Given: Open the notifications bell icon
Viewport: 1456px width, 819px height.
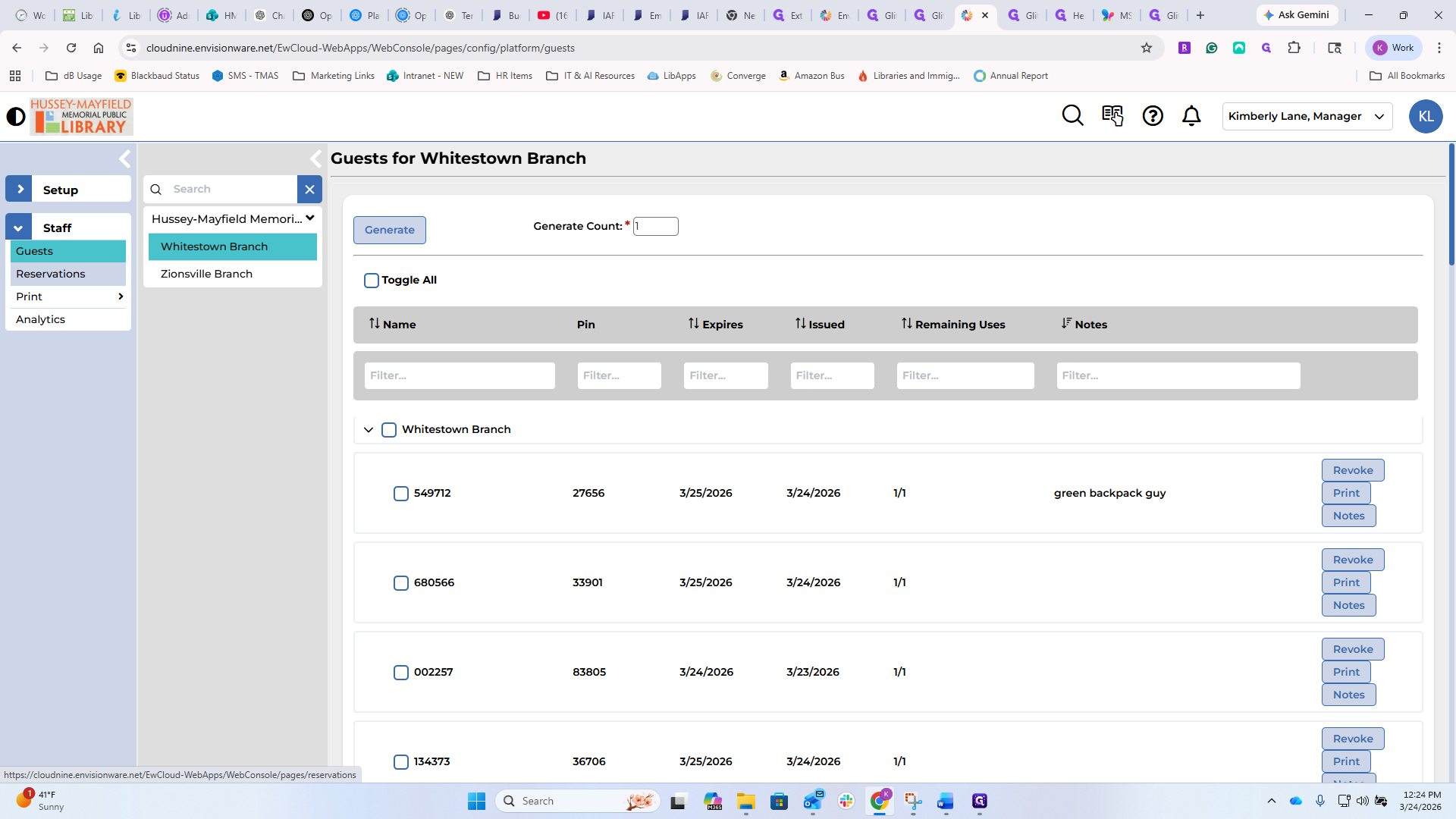Looking at the screenshot, I should pos(1191,116).
